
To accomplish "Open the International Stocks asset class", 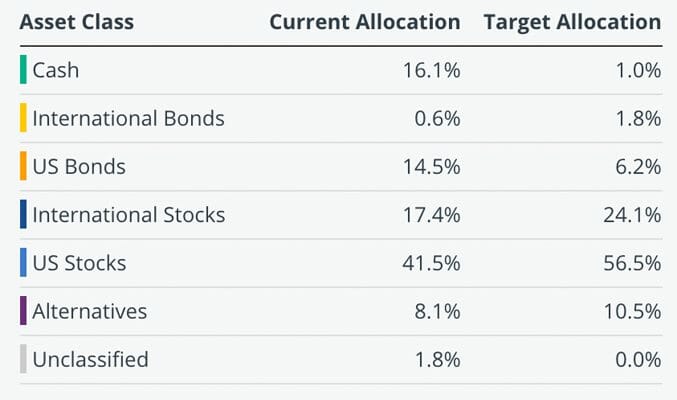I will click(128, 214).
